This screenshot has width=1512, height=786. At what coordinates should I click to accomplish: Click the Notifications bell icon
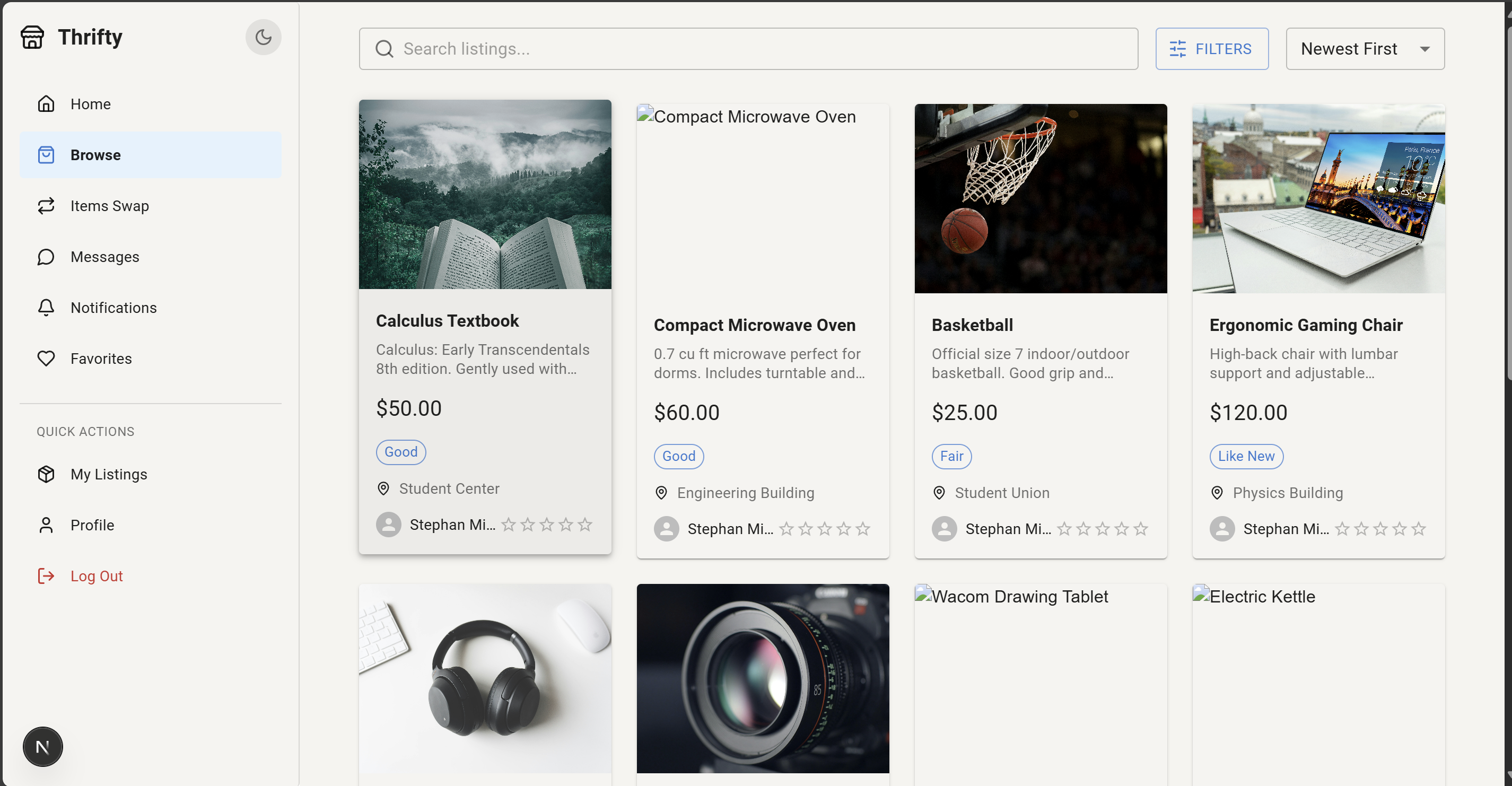tap(46, 308)
